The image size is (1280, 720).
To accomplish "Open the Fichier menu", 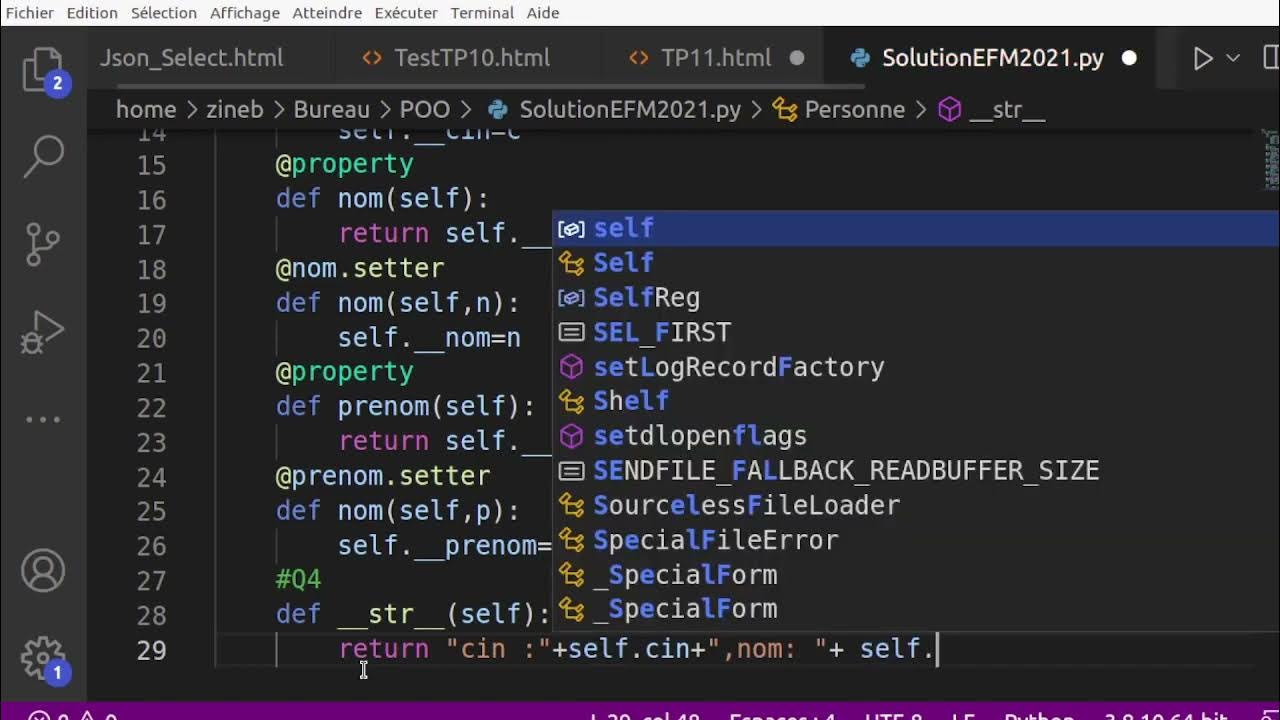I will [29, 13].
